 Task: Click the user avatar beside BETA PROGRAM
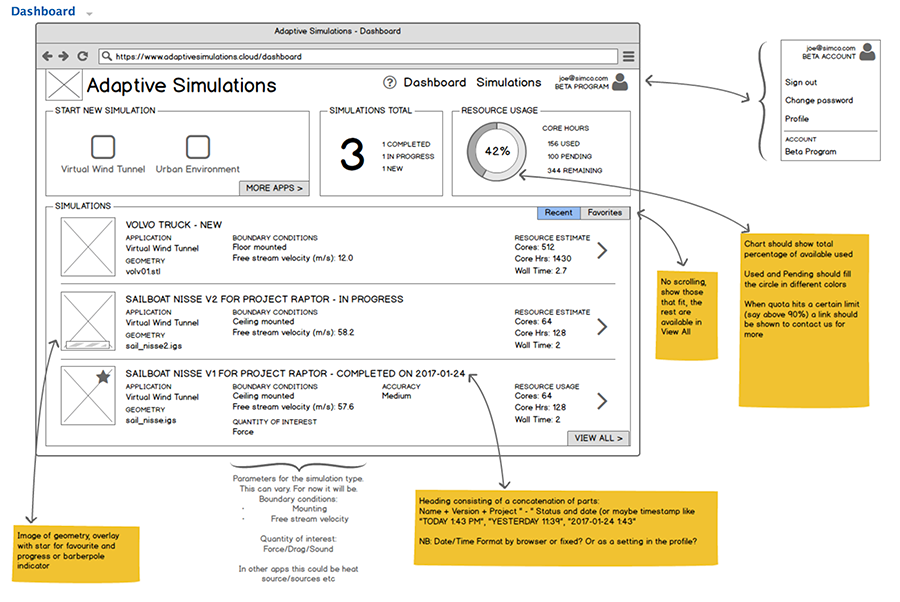pos(620,82)
